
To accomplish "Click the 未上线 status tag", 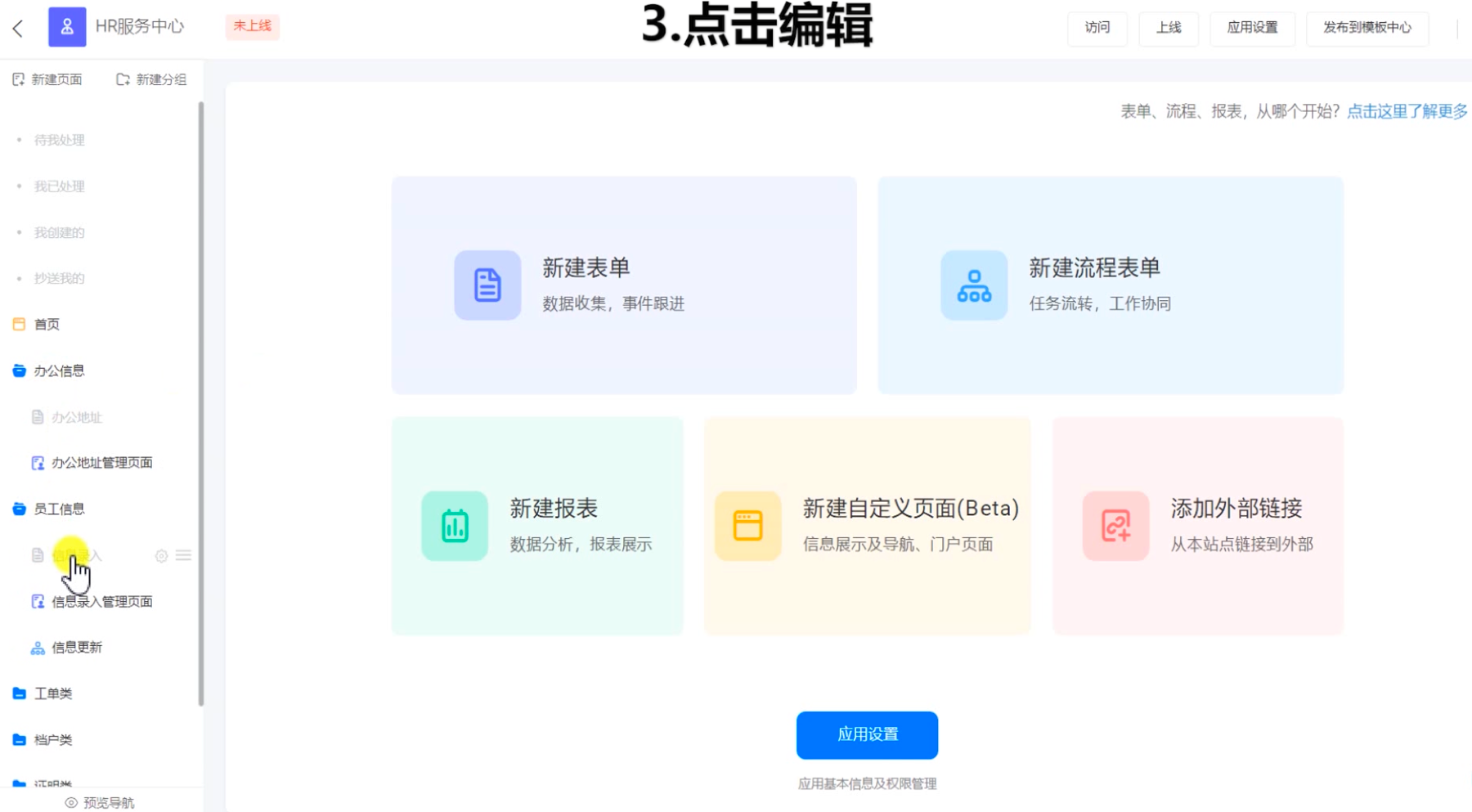I will [x=253, y=26].
